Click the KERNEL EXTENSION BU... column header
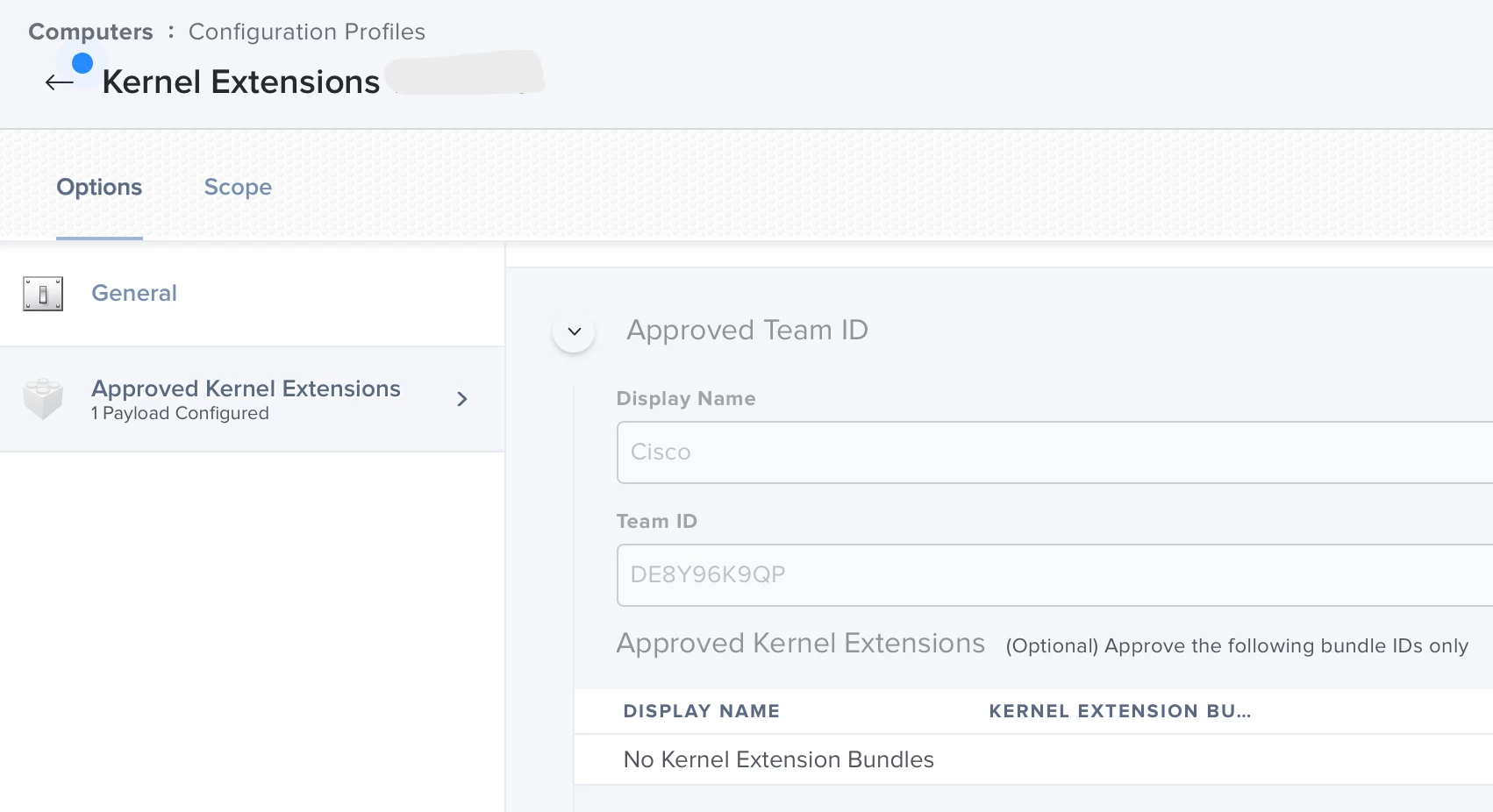 point(1120,711)
